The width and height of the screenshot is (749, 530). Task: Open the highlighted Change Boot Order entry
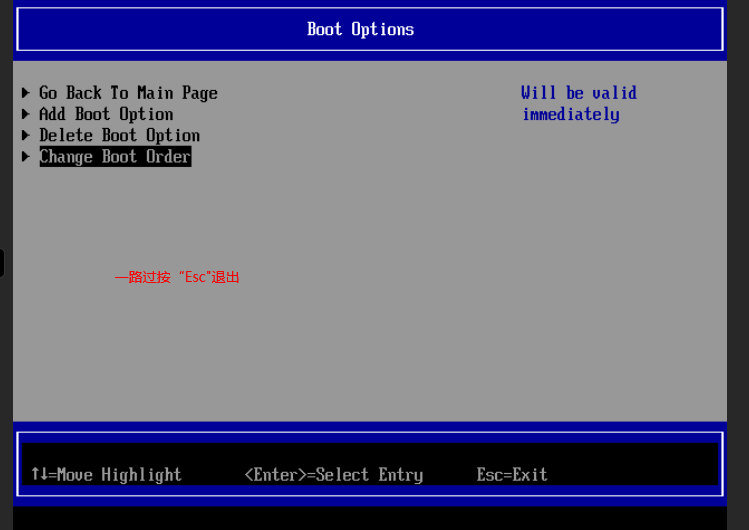coord(115,157)
